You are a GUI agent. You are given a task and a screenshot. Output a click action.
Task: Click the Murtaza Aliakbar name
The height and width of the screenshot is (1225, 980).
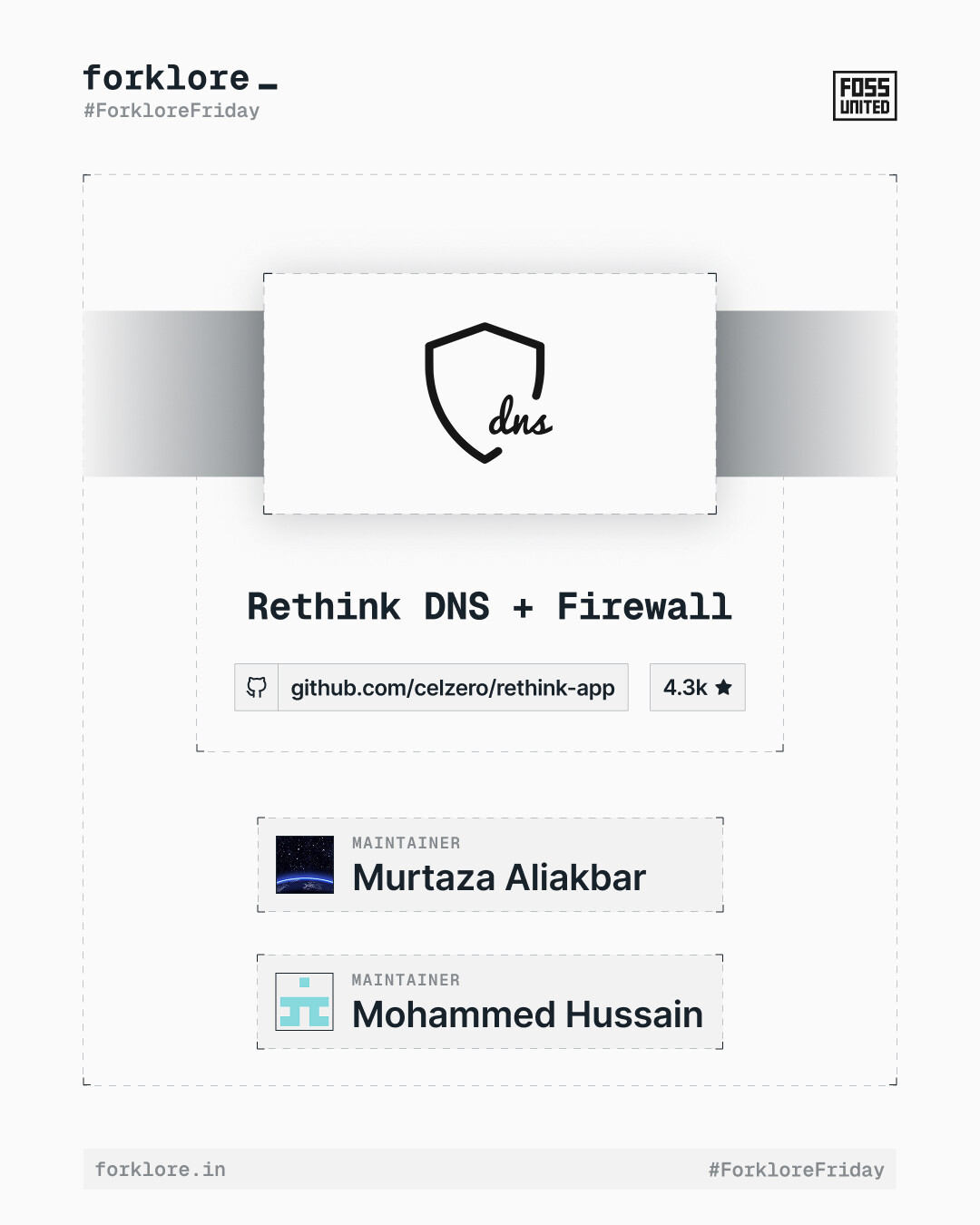pyautogui.click(x=499, y=877)
